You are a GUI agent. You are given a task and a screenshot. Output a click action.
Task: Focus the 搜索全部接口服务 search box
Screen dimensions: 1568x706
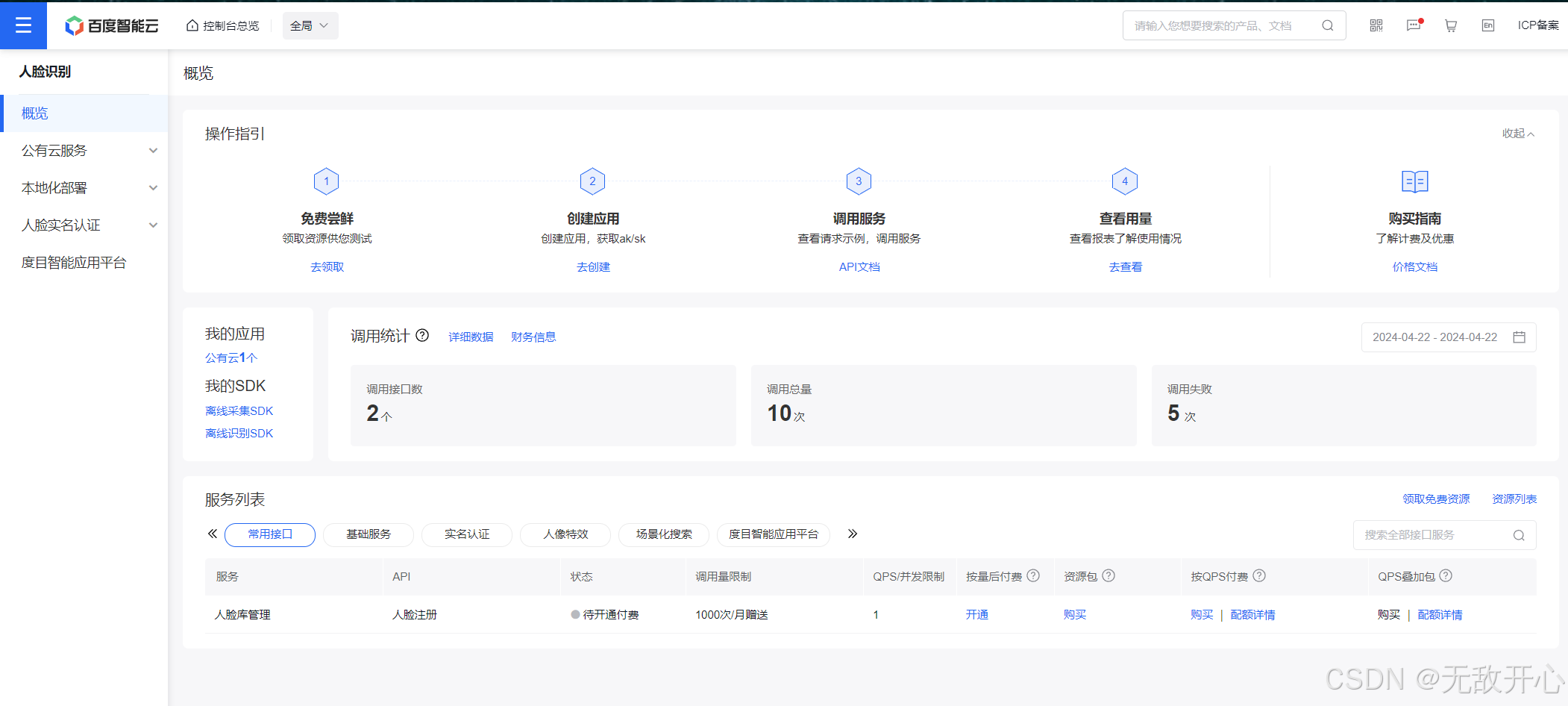(x=1444, y=535)
